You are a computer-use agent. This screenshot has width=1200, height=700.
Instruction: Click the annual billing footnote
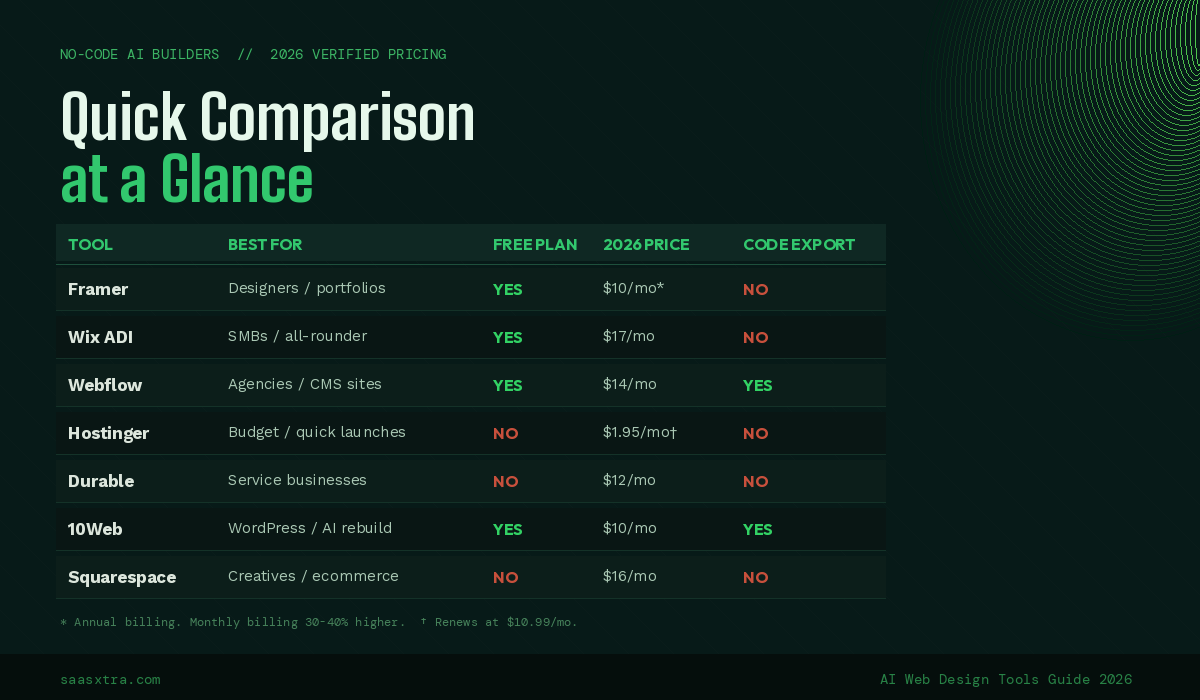pos(232,622)
